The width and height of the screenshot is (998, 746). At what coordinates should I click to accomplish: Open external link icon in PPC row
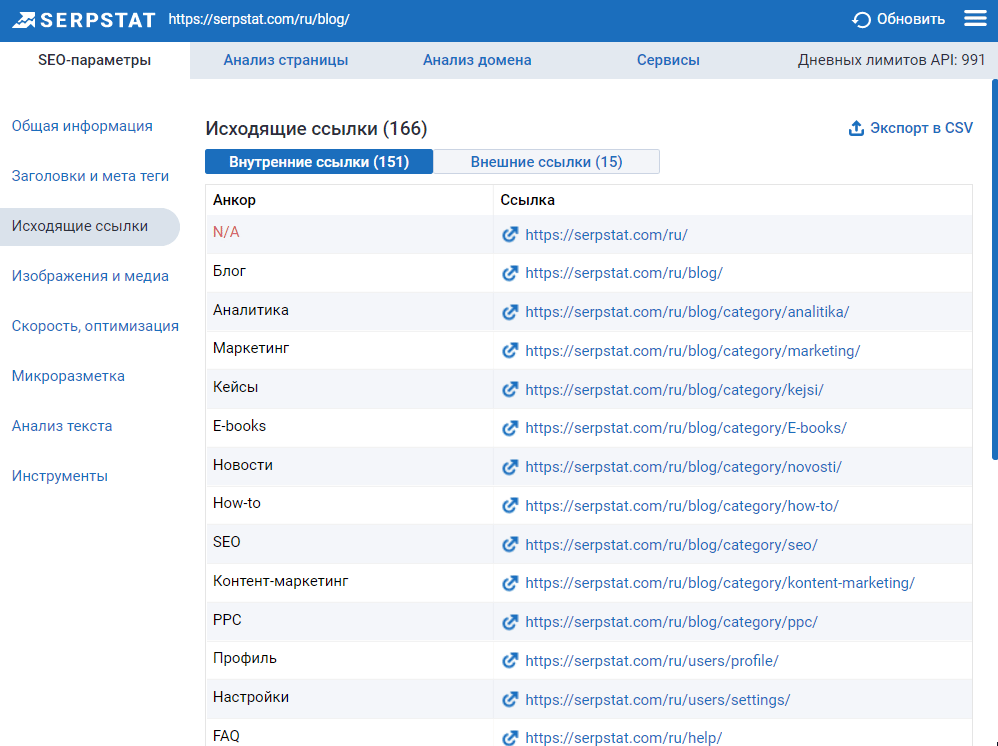pos(510,622)
